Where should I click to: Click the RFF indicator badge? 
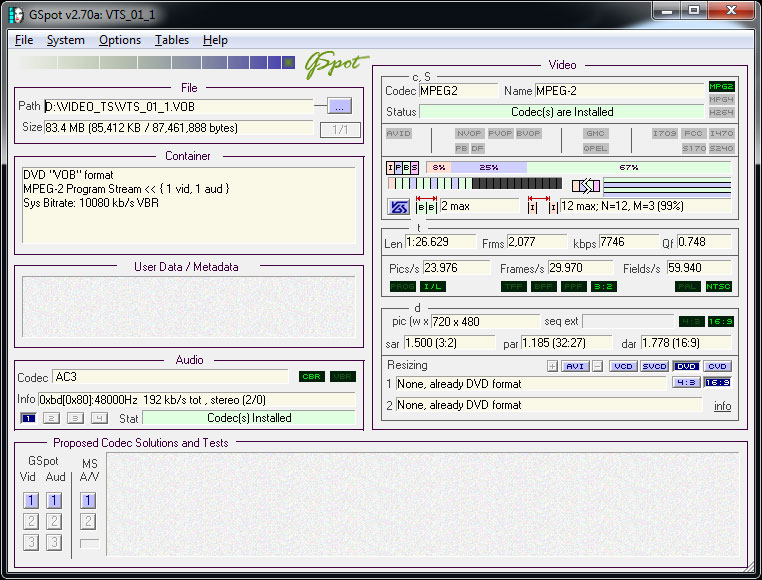pyautogui.click(x=573, y=286)
